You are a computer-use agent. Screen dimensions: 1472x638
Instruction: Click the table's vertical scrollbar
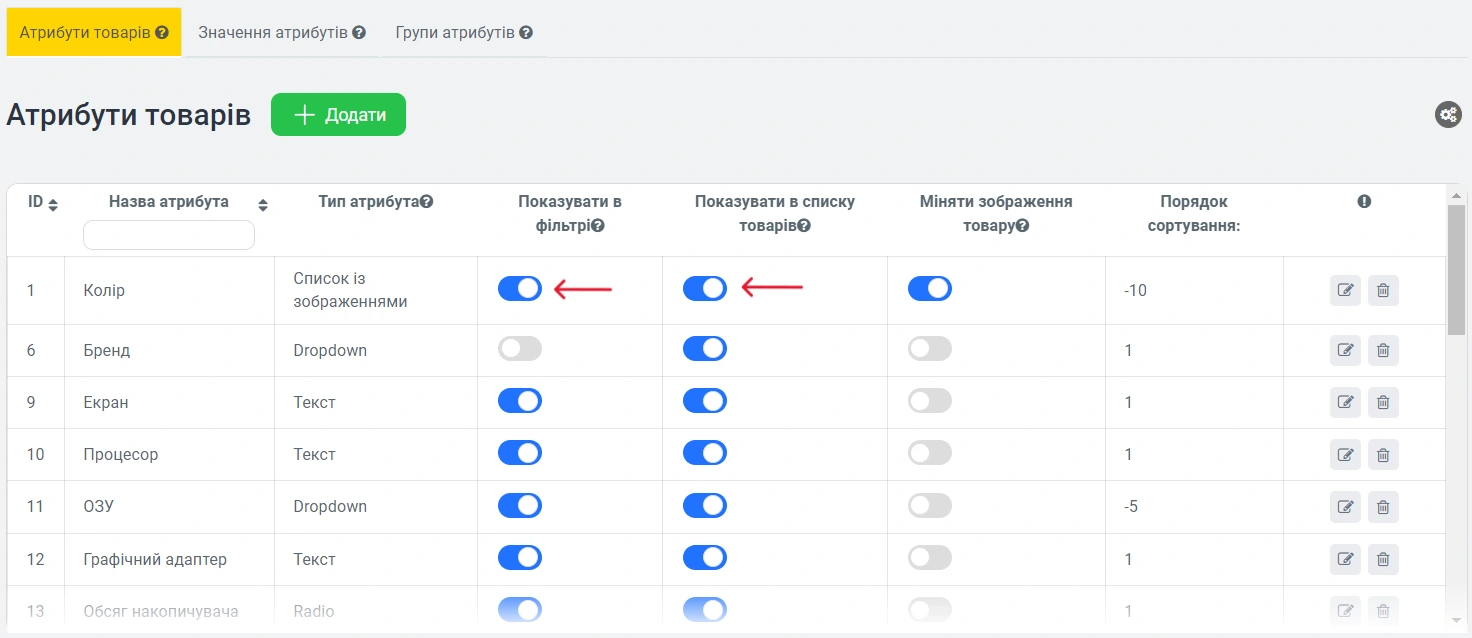click(x=1455, y=280)
